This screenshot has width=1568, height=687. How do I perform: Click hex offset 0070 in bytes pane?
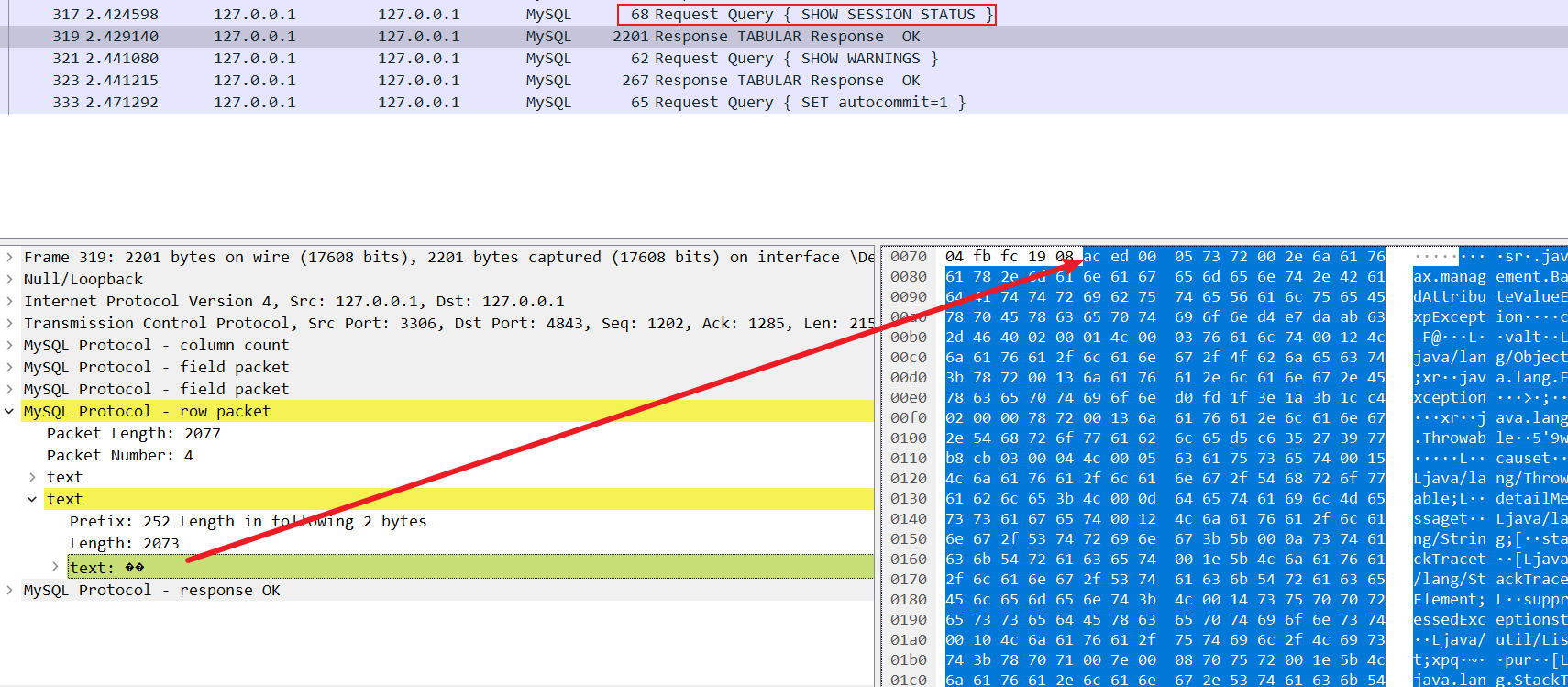pos(908,257)
